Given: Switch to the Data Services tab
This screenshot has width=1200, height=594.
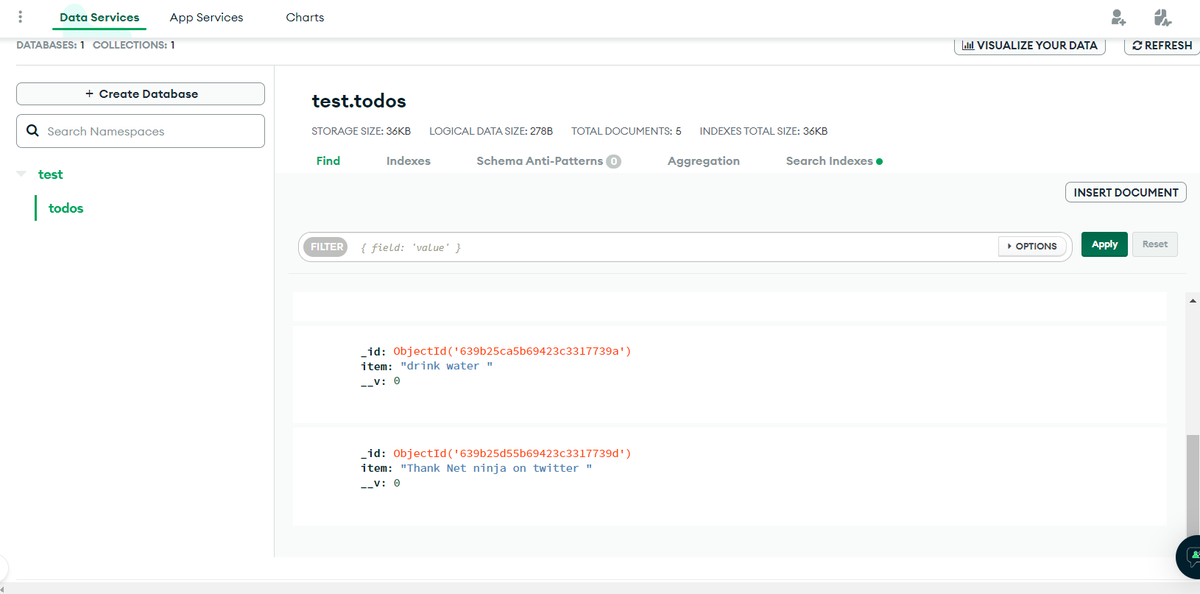Looking at the screenshot, I should click(99, 17).
